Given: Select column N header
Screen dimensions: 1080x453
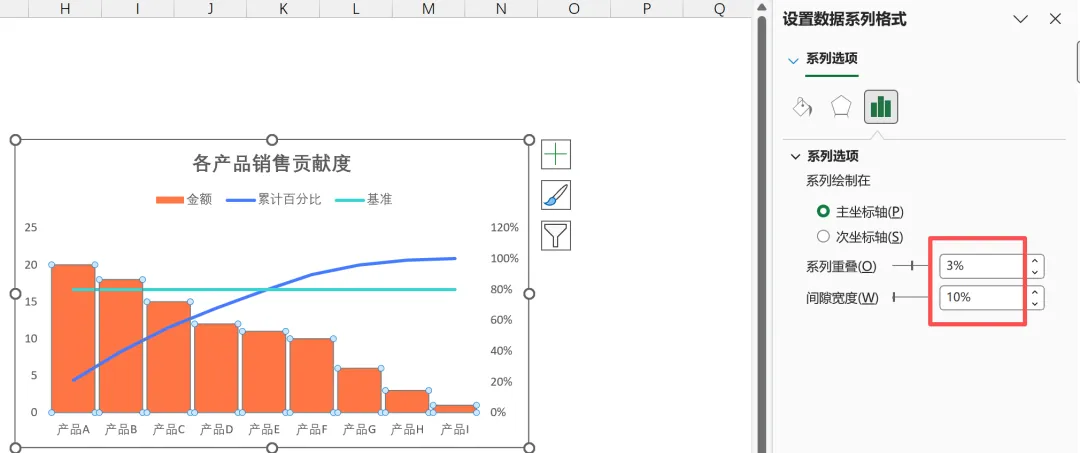Looking at the screenshot, I should pyautogui.click(x=501, y=8).
